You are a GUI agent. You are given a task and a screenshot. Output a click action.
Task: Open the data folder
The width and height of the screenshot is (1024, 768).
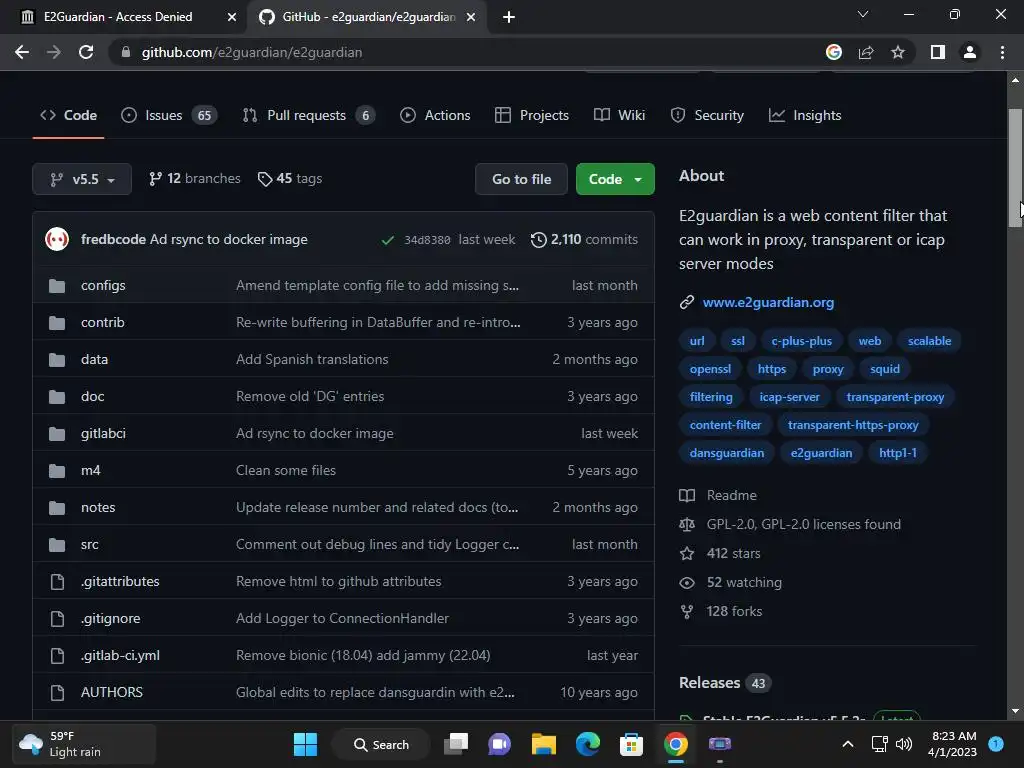coord(95,359)
